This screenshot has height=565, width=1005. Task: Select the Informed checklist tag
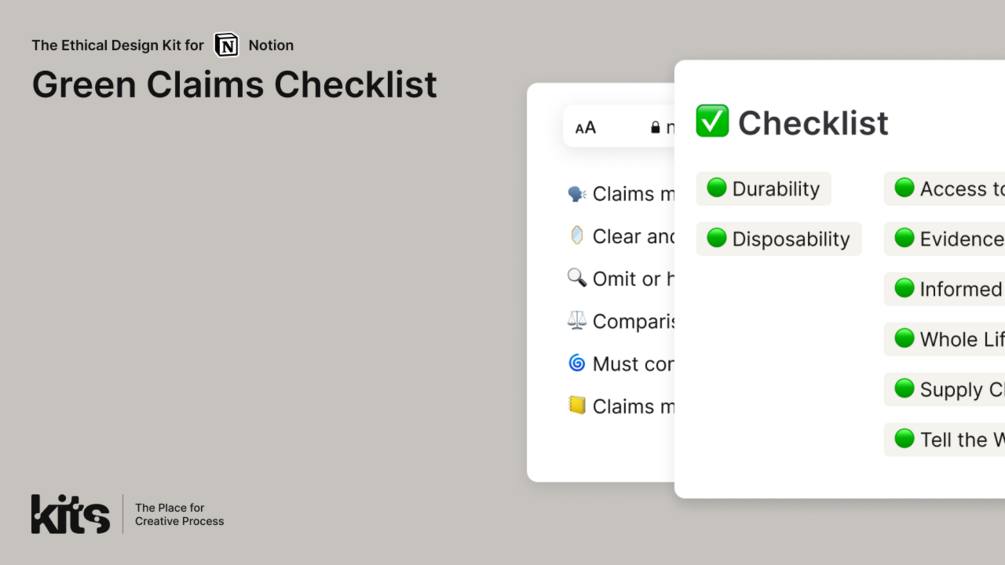pyautogui.click(x=944, y=289)
